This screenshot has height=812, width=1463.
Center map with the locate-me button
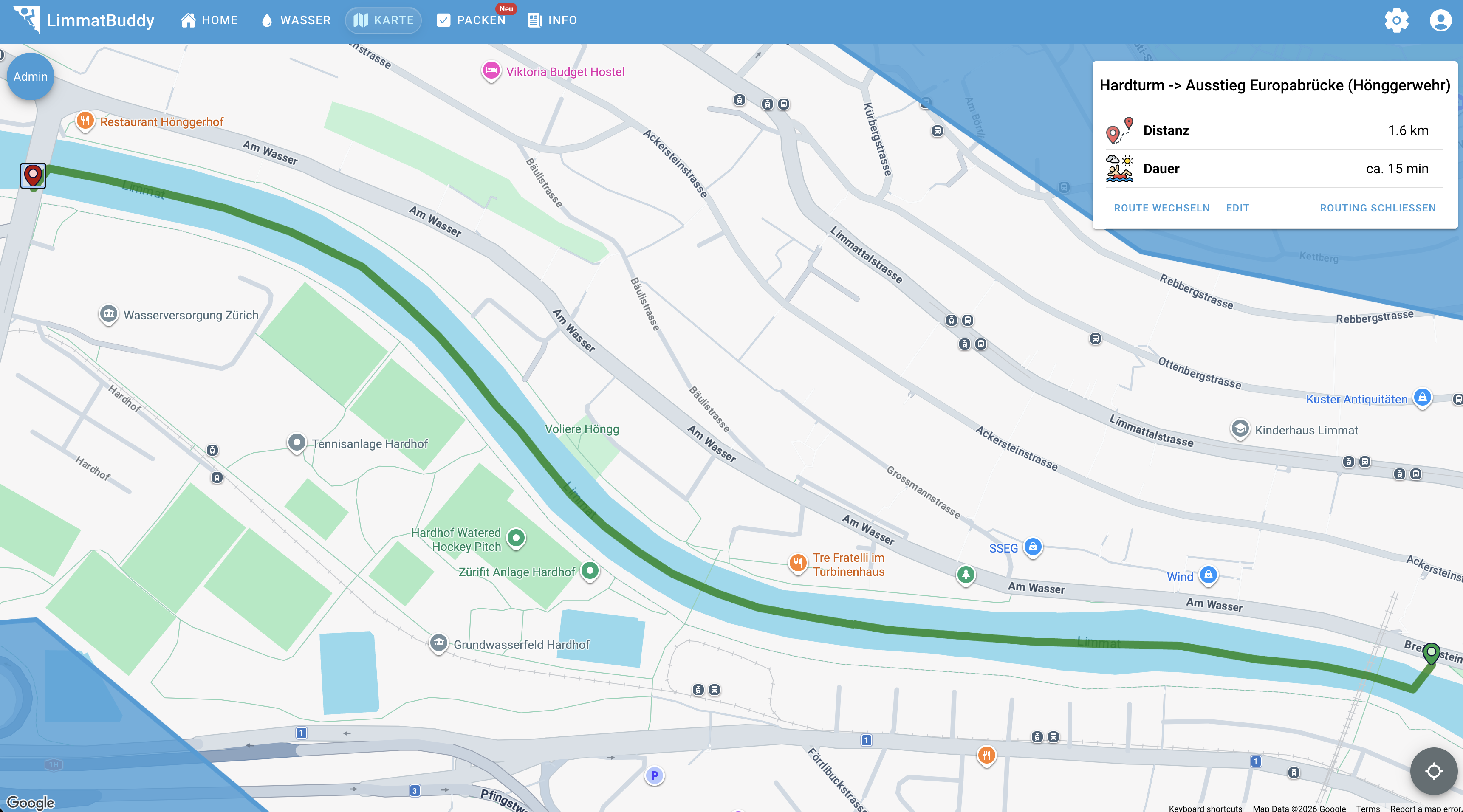1433,771
